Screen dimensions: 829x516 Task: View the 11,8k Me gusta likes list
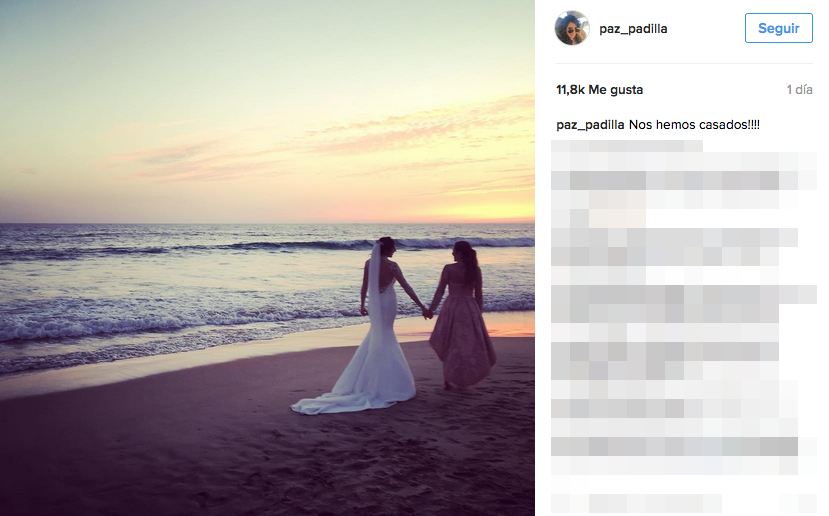coord(599,89)
